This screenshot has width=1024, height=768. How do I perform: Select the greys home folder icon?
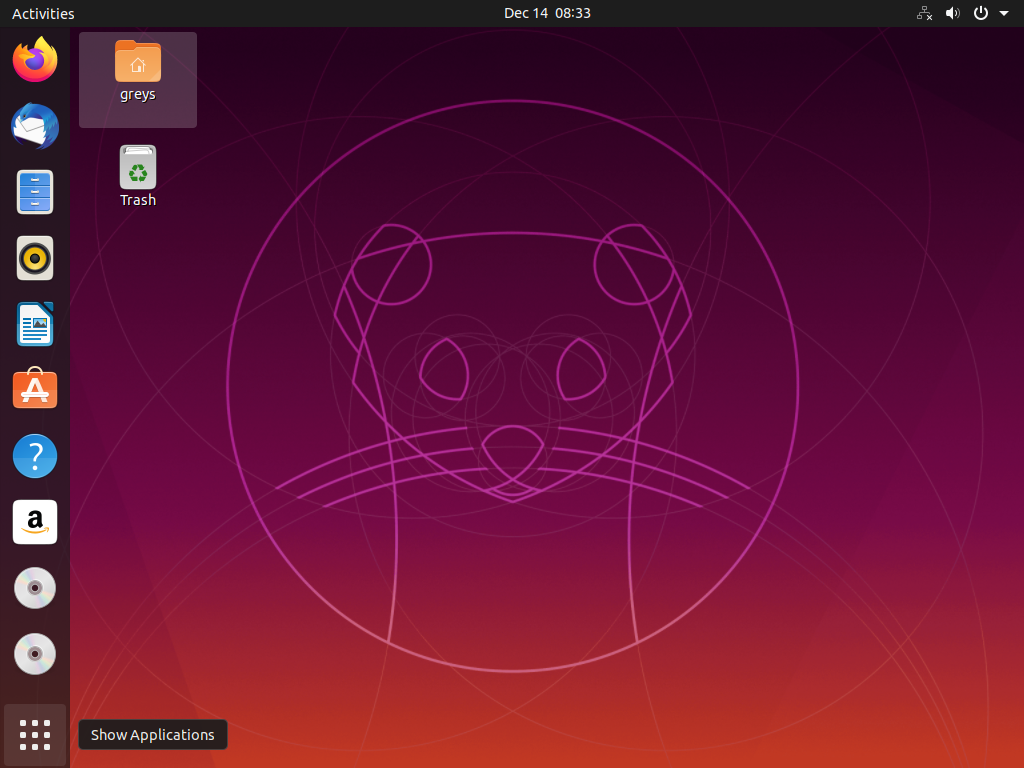tap(138, 61)
